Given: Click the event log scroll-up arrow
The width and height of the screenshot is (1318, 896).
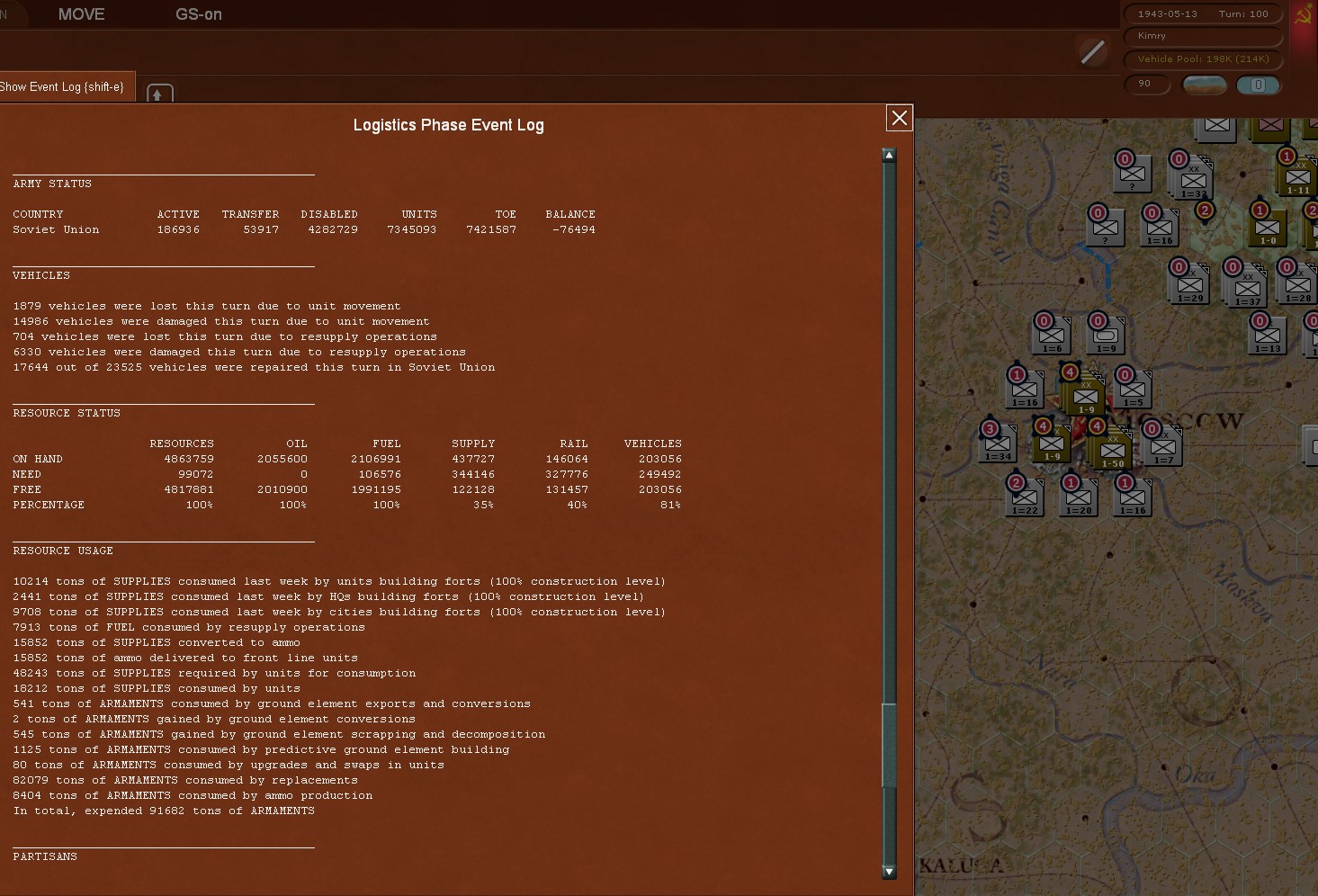Looking at the screenshot, I should coord(889,155).
